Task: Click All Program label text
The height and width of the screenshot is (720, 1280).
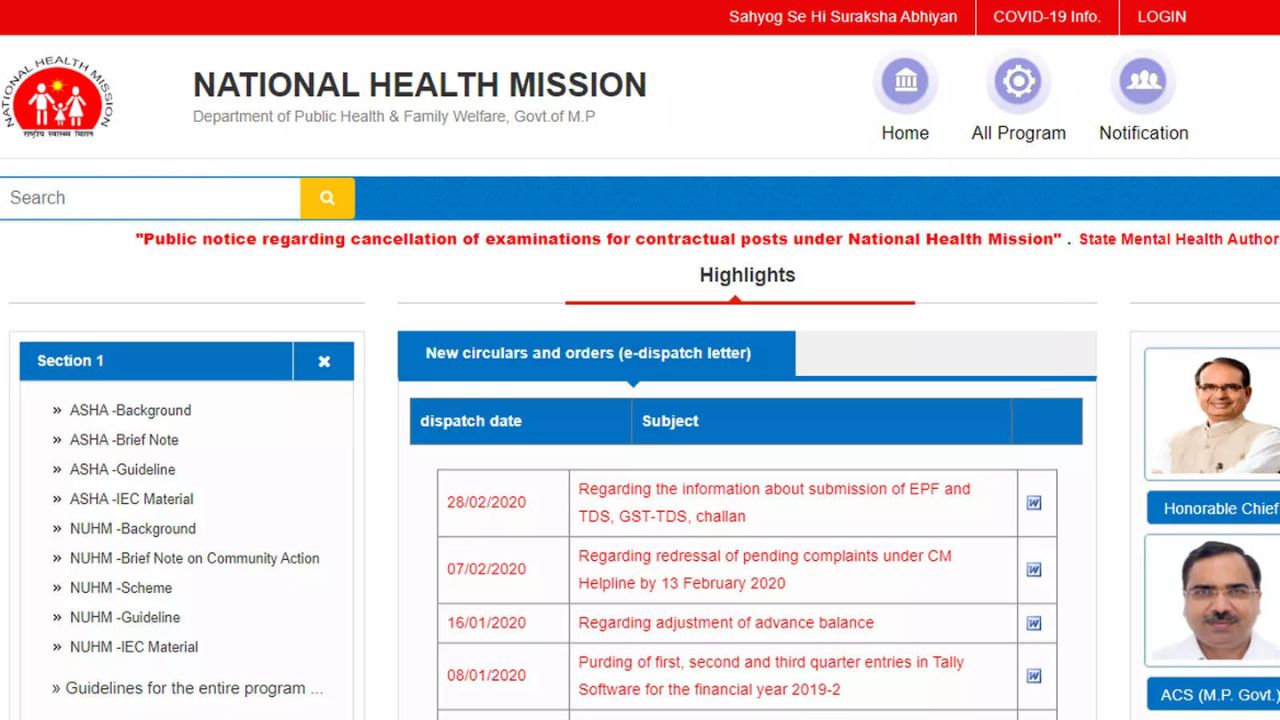Action: click(x=1018, y=133)
